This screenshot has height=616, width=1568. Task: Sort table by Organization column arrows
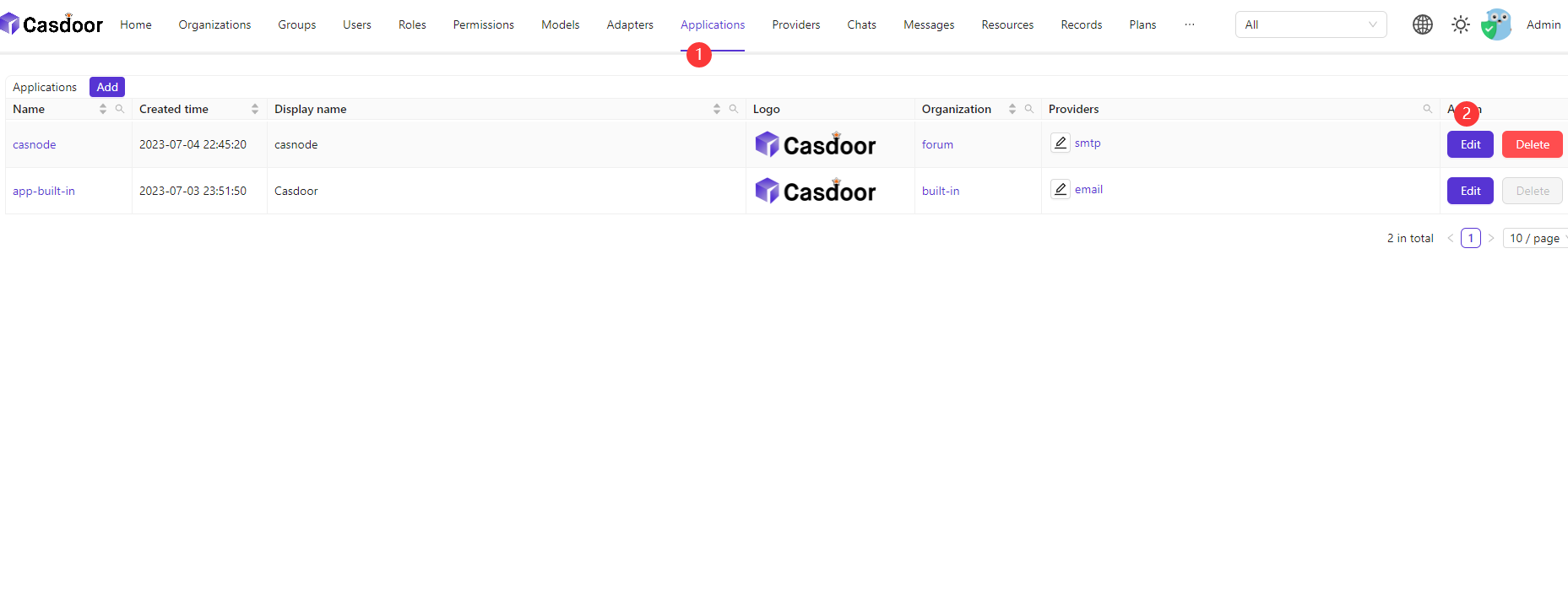(1012, 109)
